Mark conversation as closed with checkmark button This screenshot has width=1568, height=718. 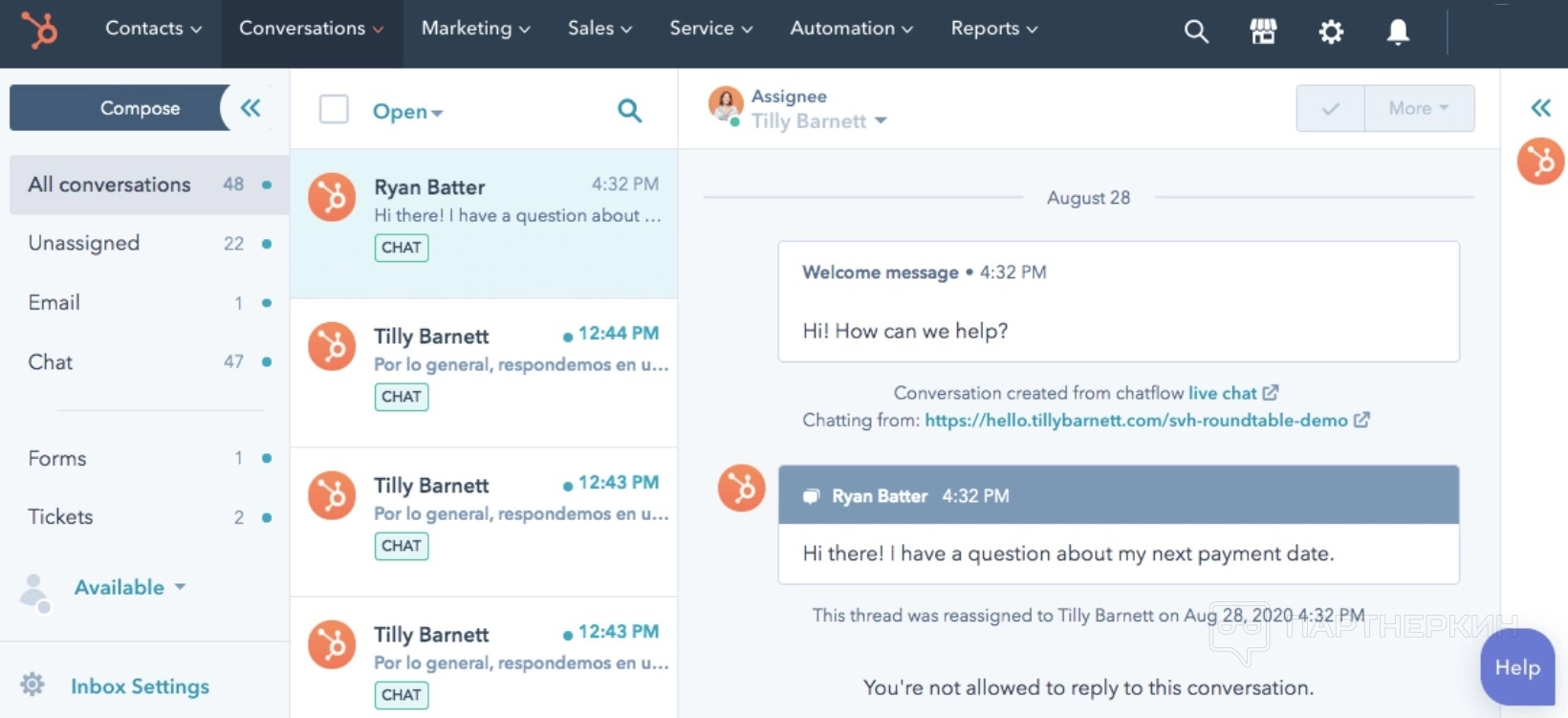tap(1330, 108)
